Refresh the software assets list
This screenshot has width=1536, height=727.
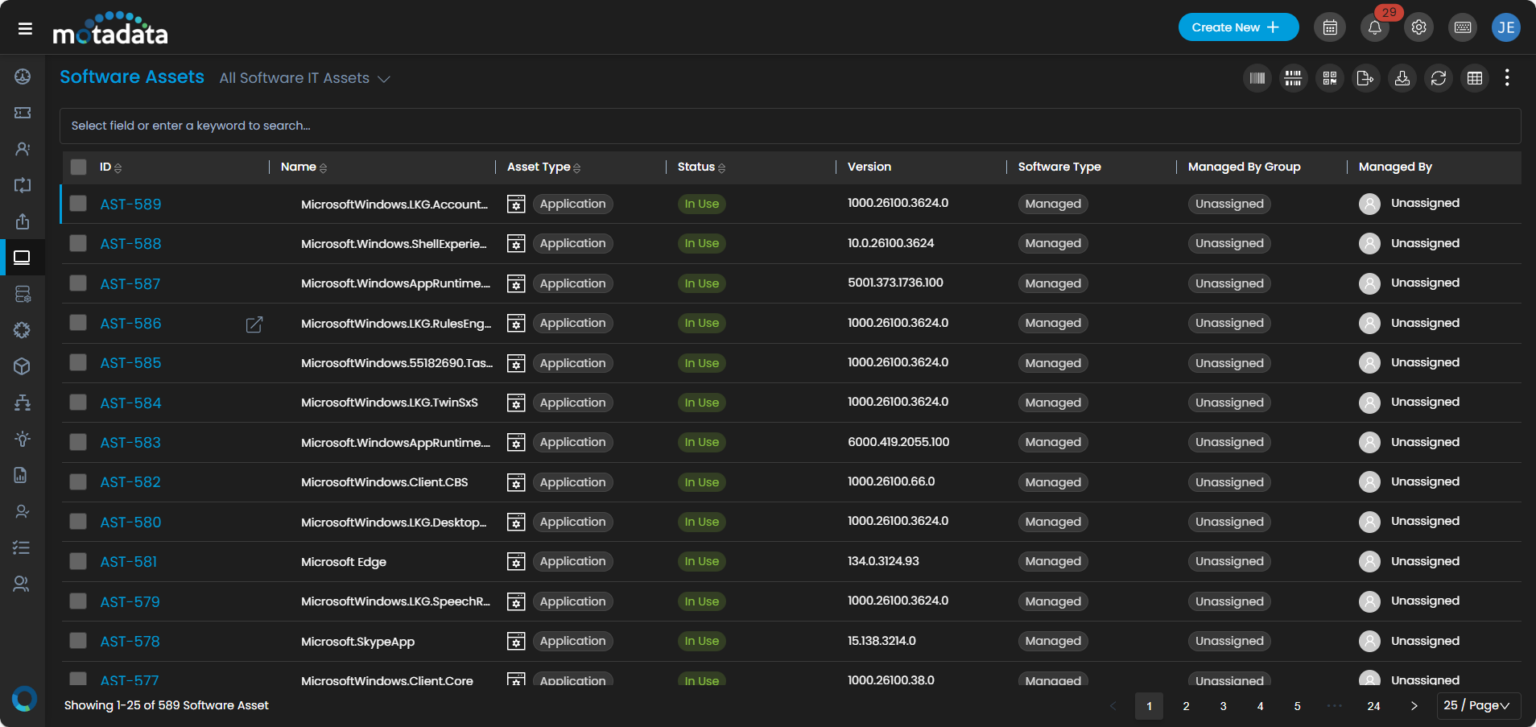click(x=1438, y=78)
